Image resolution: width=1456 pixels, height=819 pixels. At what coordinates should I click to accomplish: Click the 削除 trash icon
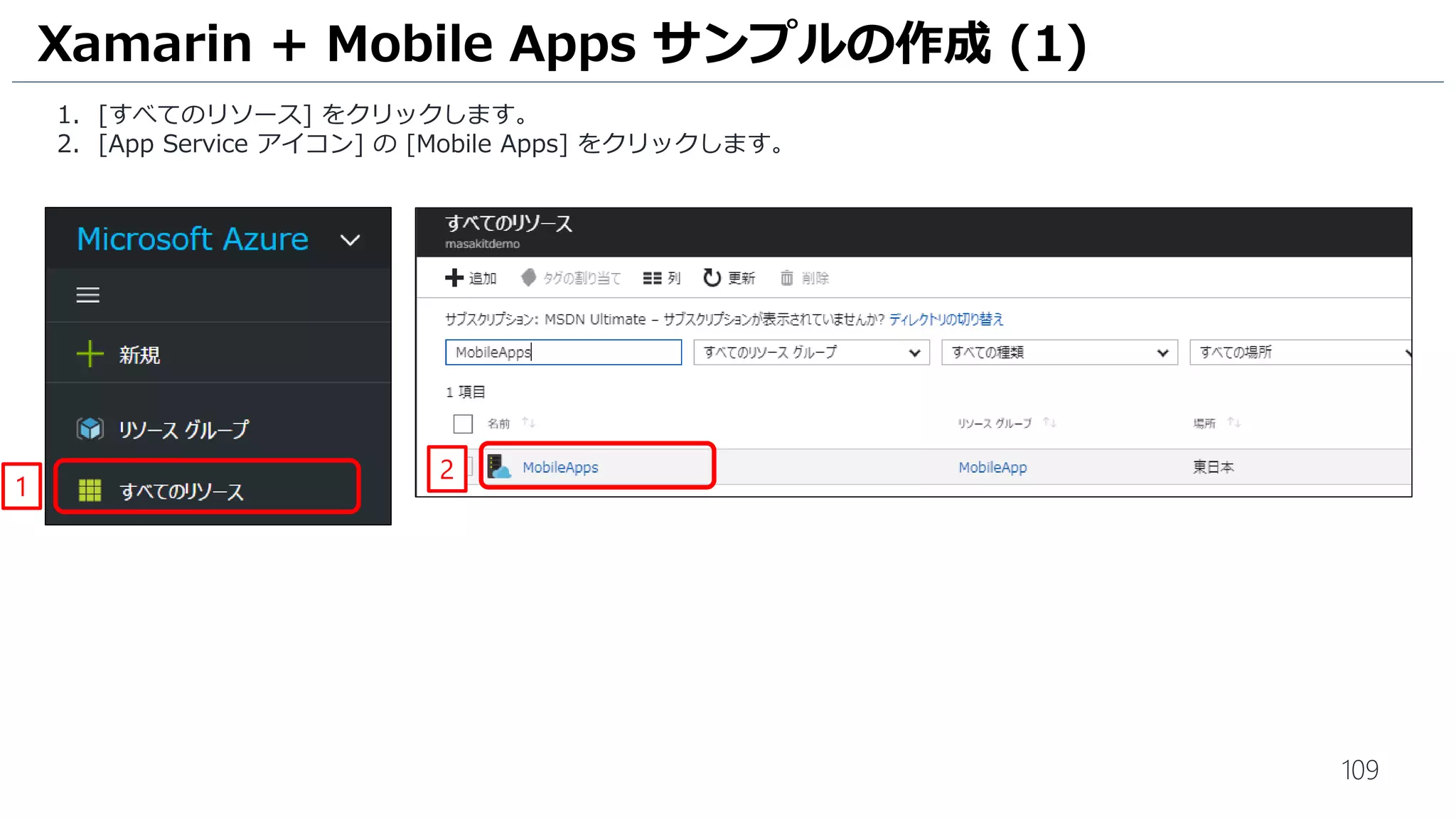786,278
